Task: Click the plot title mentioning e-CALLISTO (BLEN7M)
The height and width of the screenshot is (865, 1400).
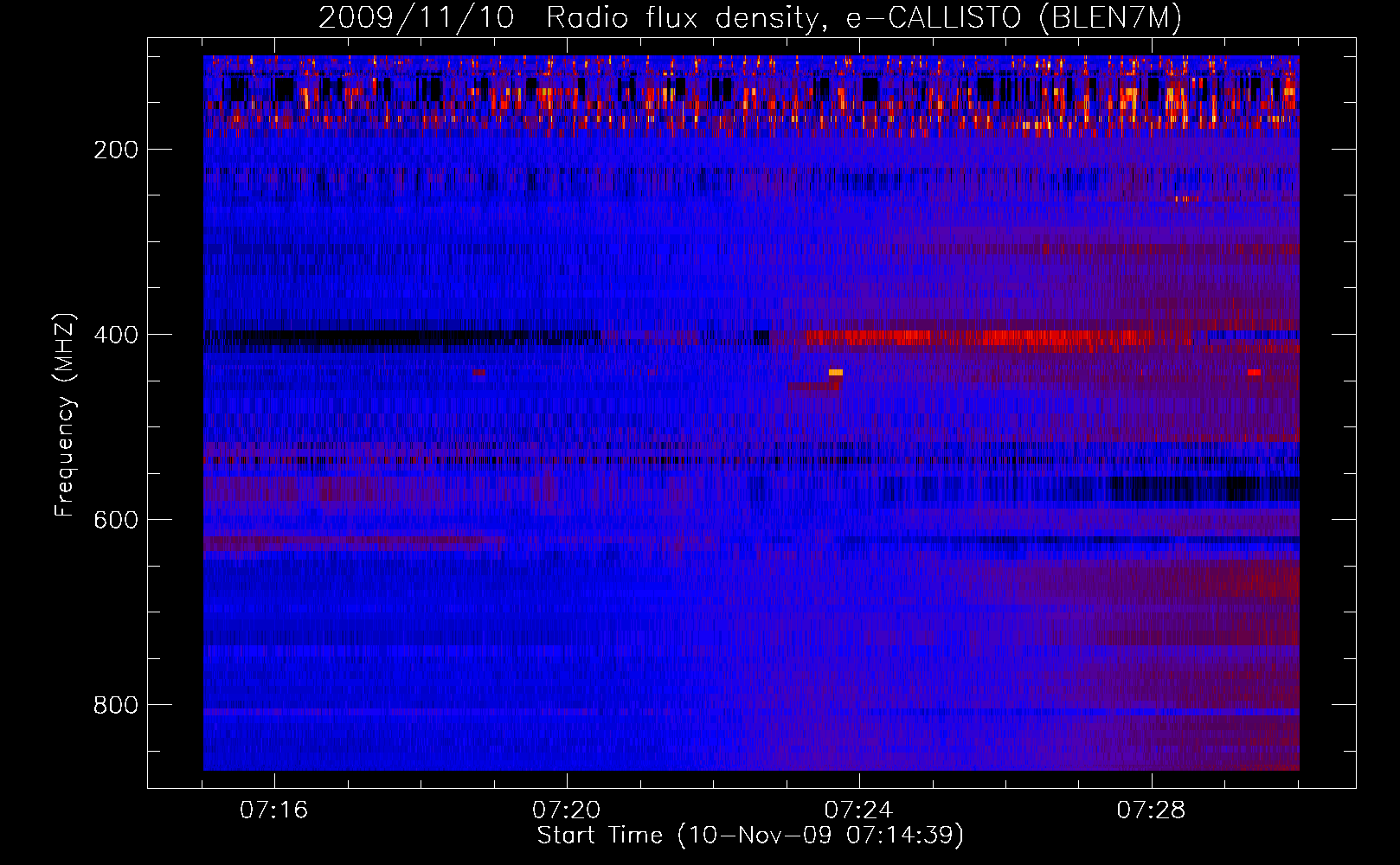Action: [x=750, y=17]
